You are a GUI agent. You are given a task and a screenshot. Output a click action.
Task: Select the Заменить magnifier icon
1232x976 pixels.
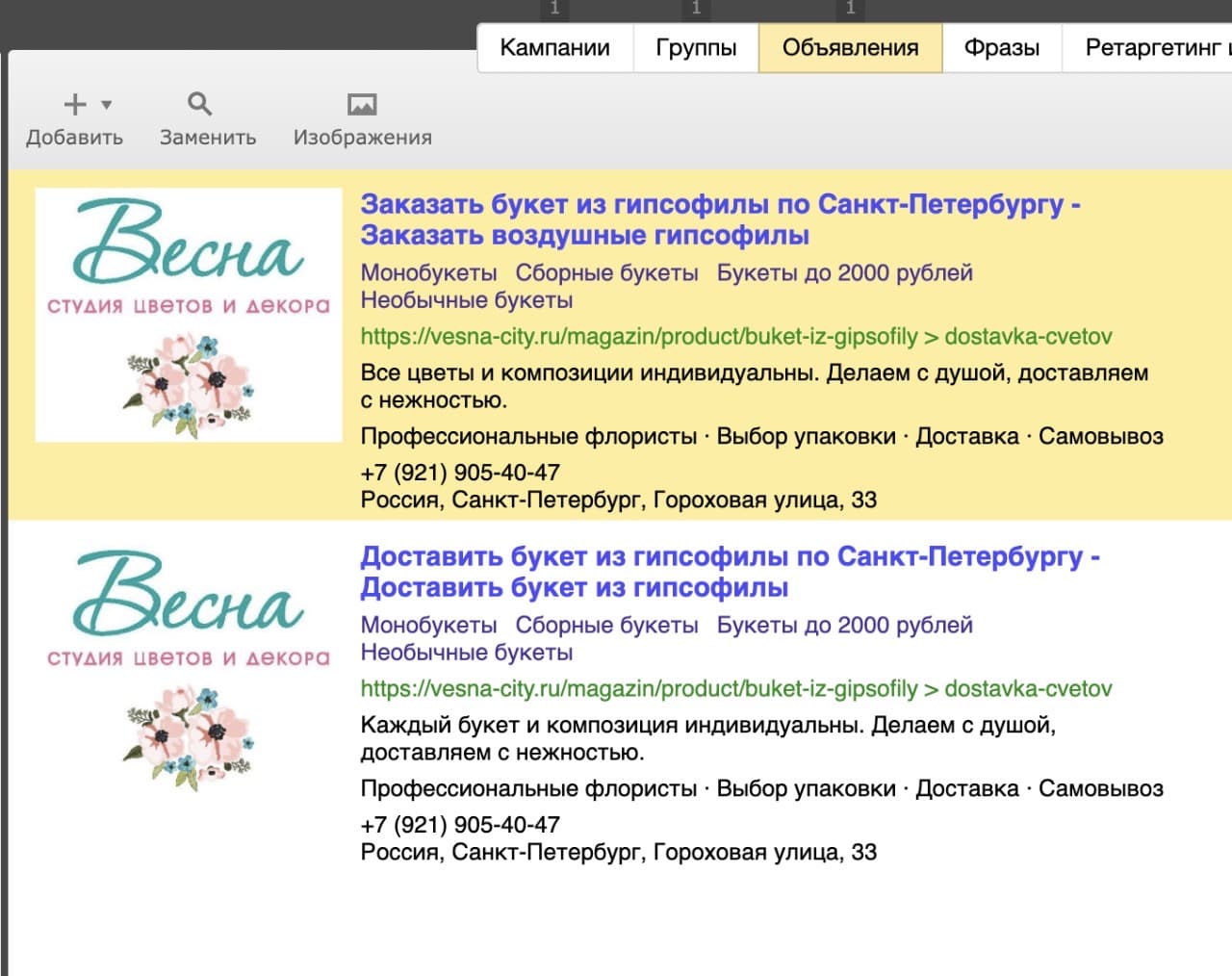(199, 103)
